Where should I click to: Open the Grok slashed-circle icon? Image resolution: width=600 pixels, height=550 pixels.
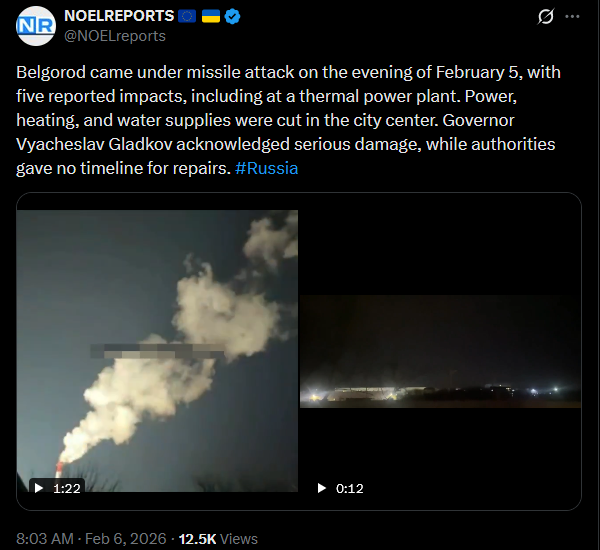(546, 16)
